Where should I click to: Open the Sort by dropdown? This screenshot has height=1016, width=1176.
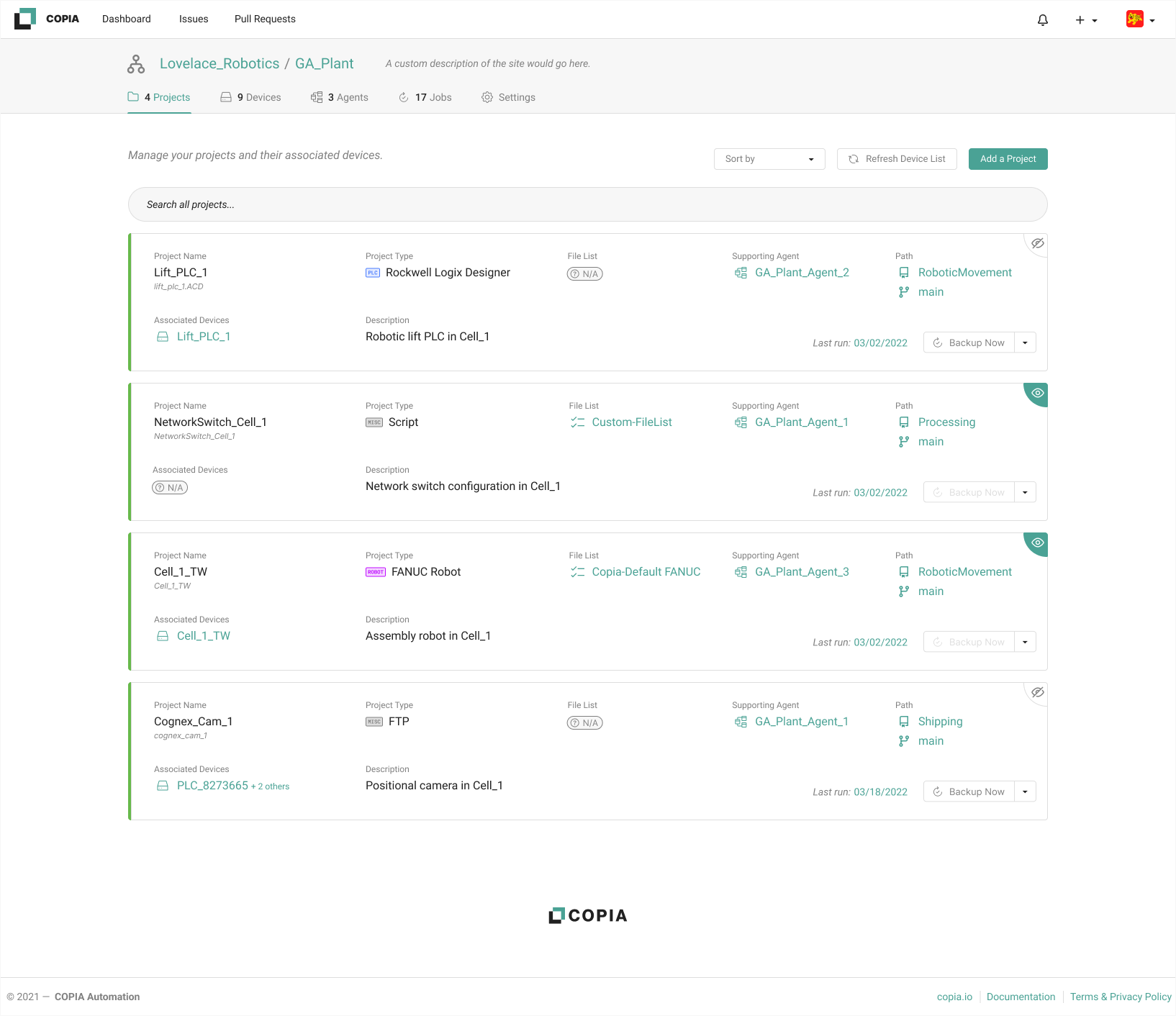click(x=769, y=158)
